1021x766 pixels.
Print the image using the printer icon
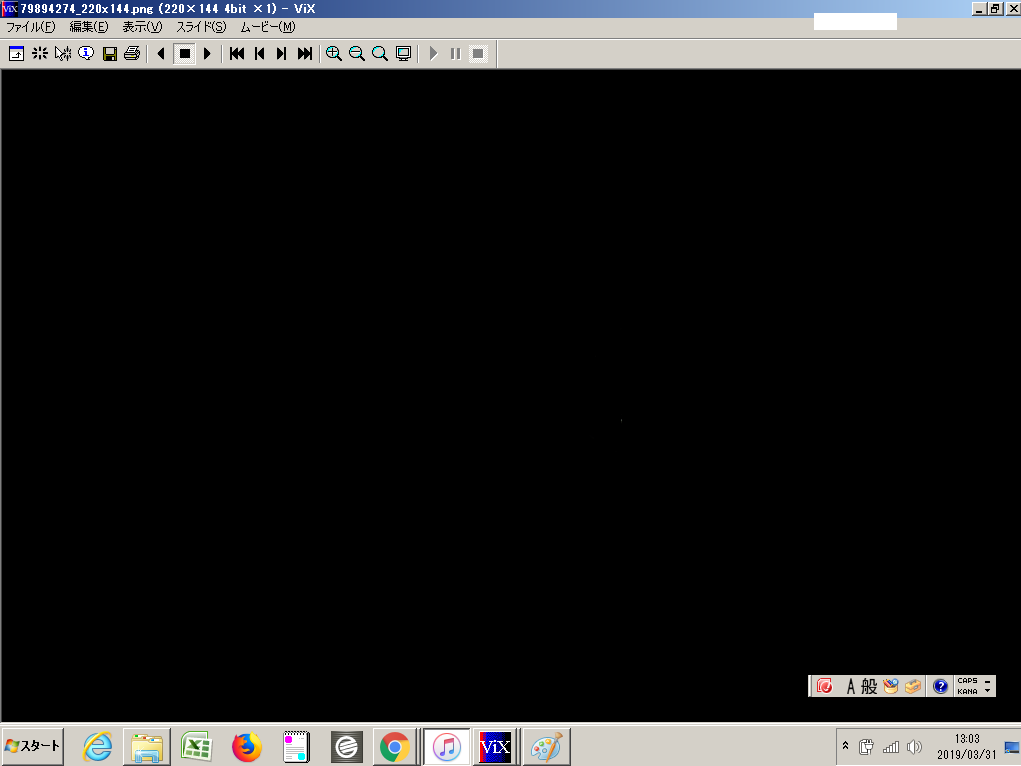132,53
